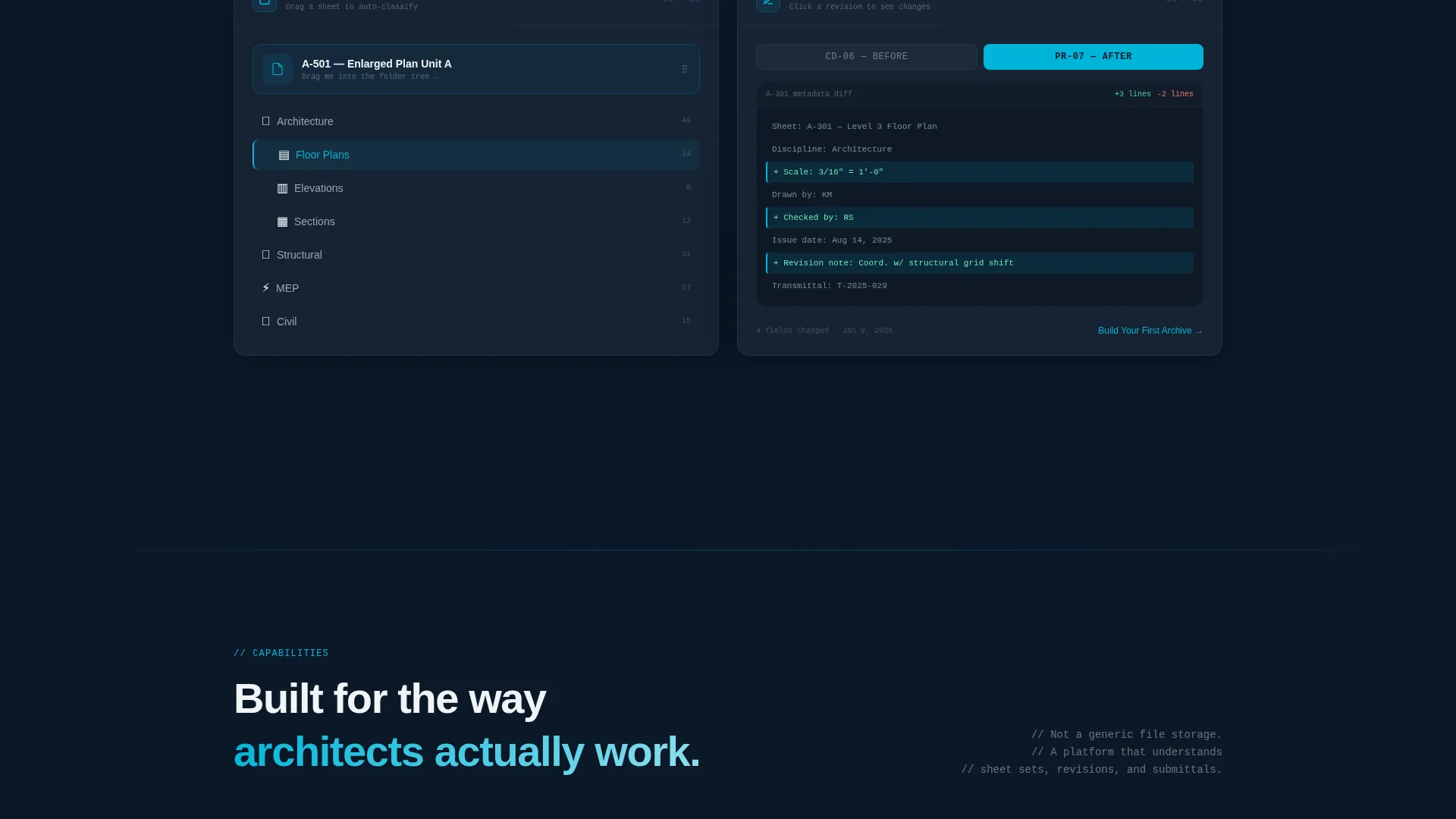Screen dimensions: 1456x819
Task: Expand the Structural folder in tree
Action: pyautogui.click(x=476, y=255)
